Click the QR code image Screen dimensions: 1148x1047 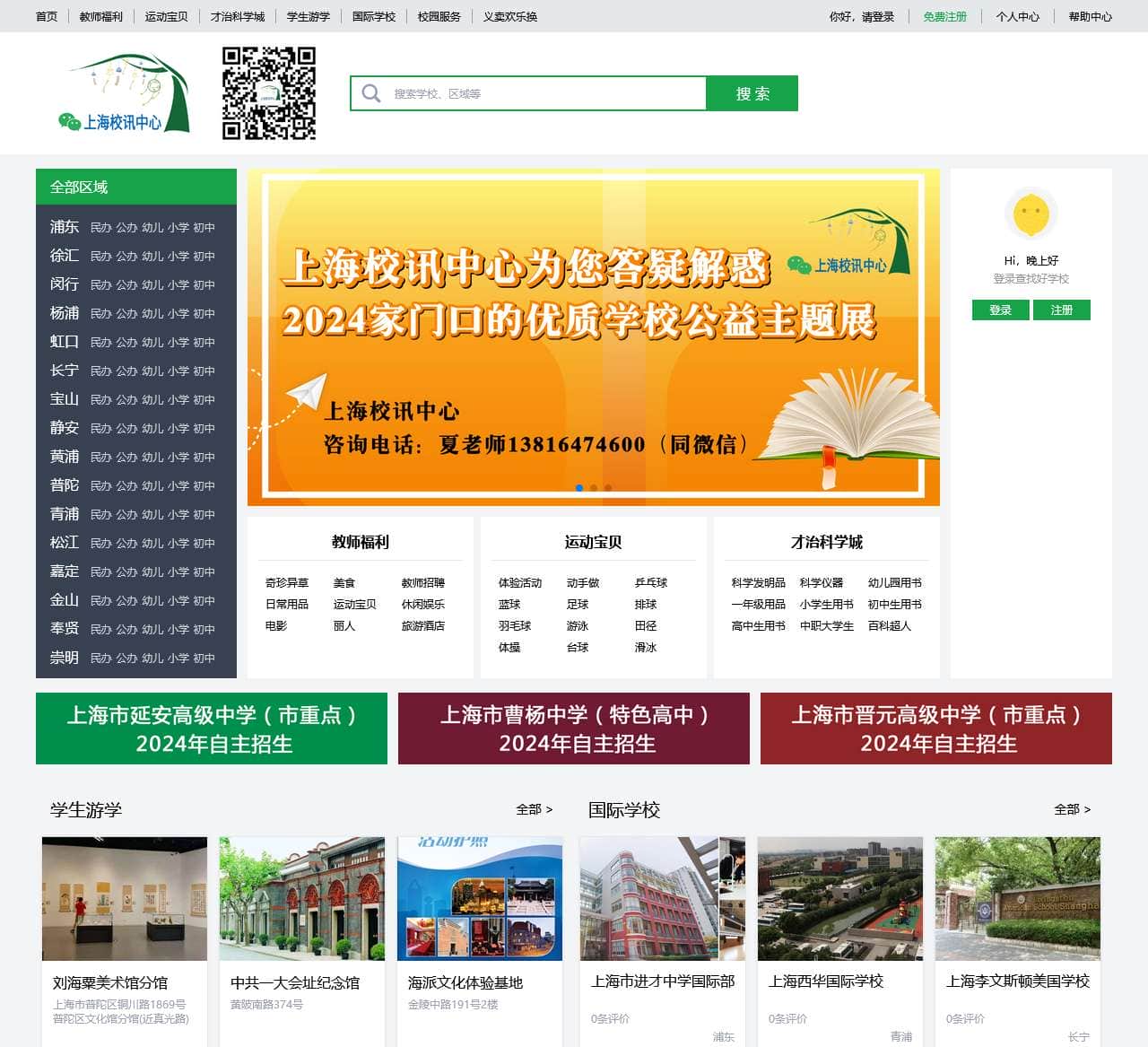269,93
